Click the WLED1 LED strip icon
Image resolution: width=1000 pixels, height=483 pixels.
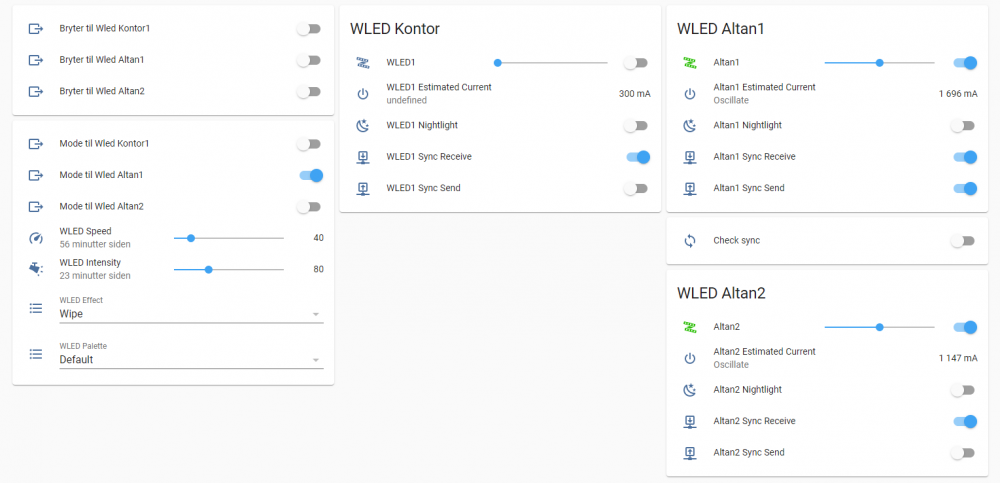pyautogui.click(x=362, y=63)
